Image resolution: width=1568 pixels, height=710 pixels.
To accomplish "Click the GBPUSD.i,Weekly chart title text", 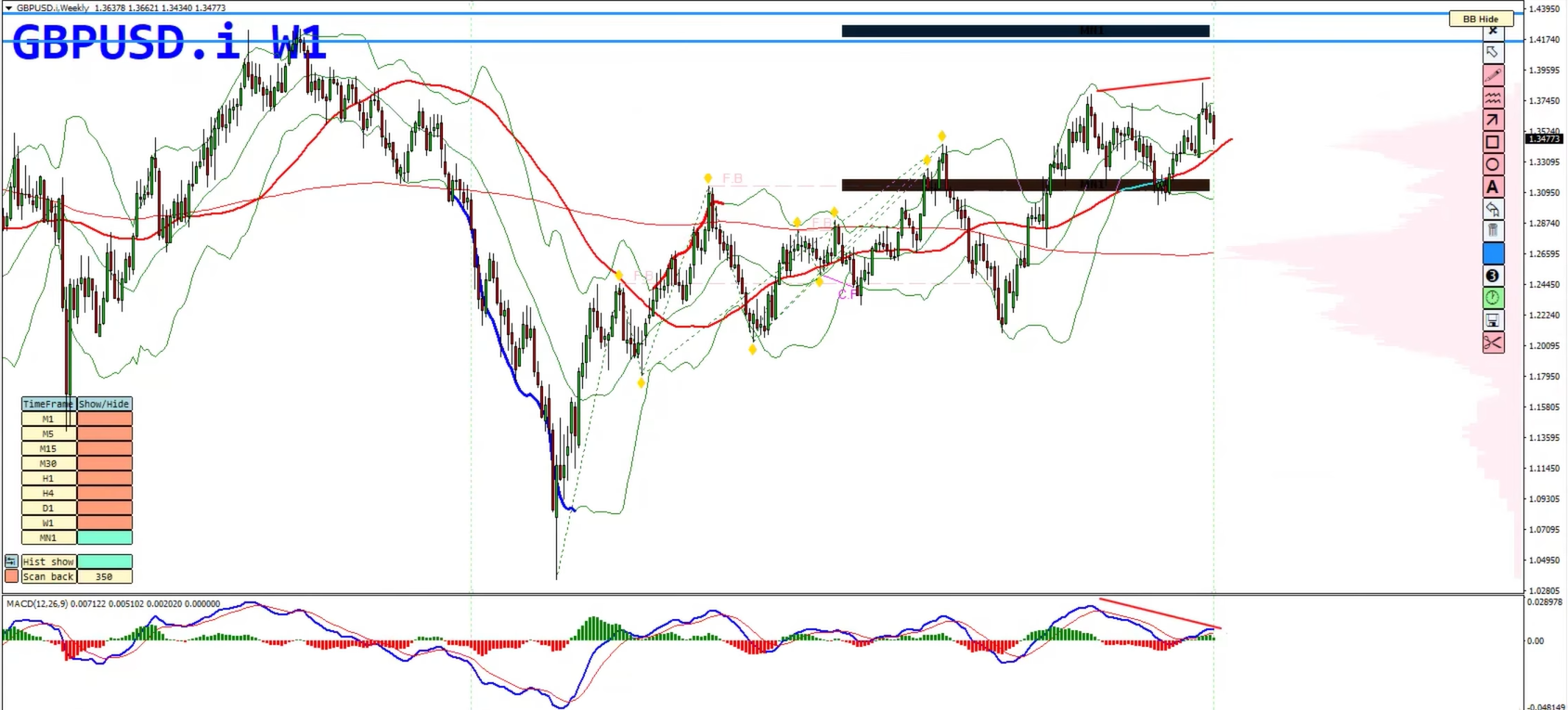I will tap(53, 7).
